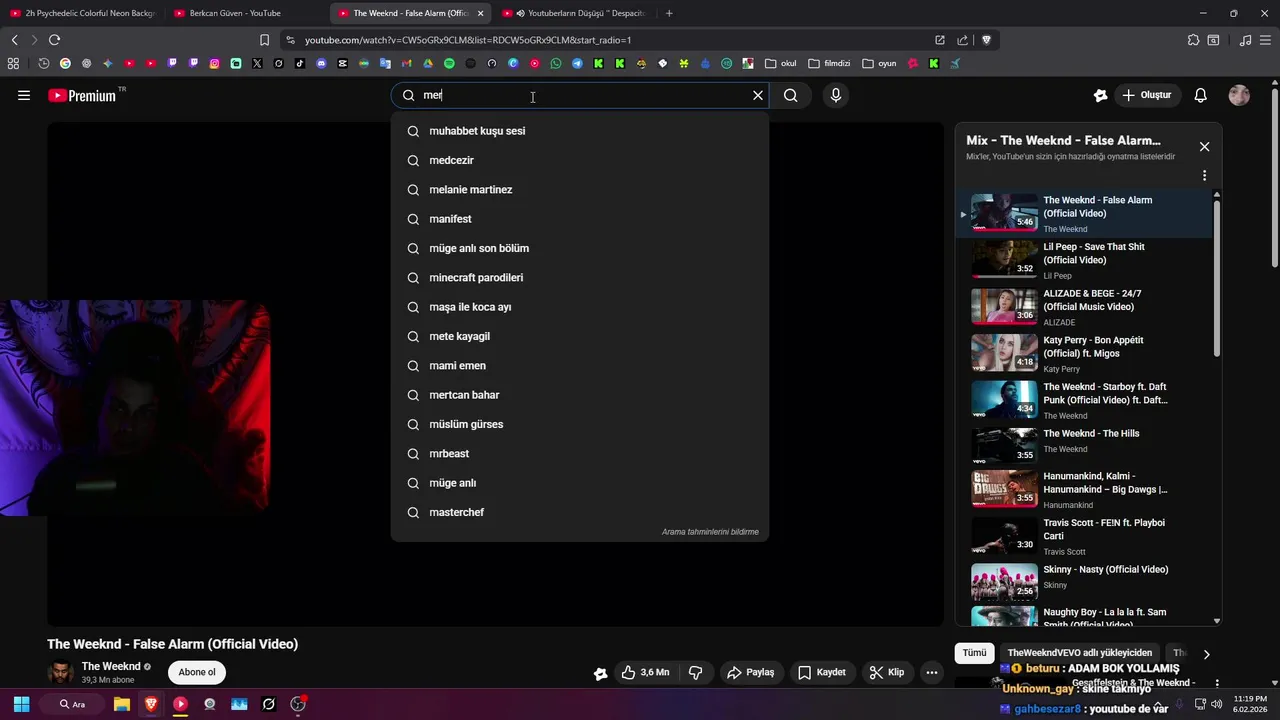The width and height of the screenshot is (1280, 720).
Task: Expand chip row with right chevron
Action: (1206, 654)
